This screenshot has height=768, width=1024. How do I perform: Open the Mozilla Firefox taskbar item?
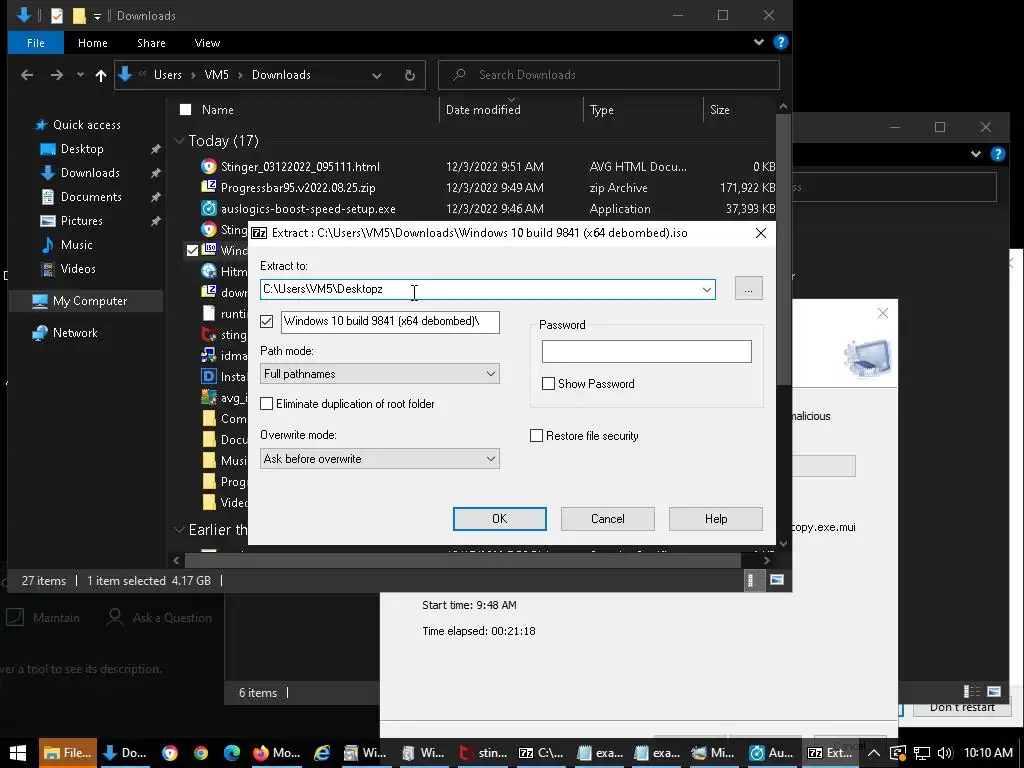point(276,753)
